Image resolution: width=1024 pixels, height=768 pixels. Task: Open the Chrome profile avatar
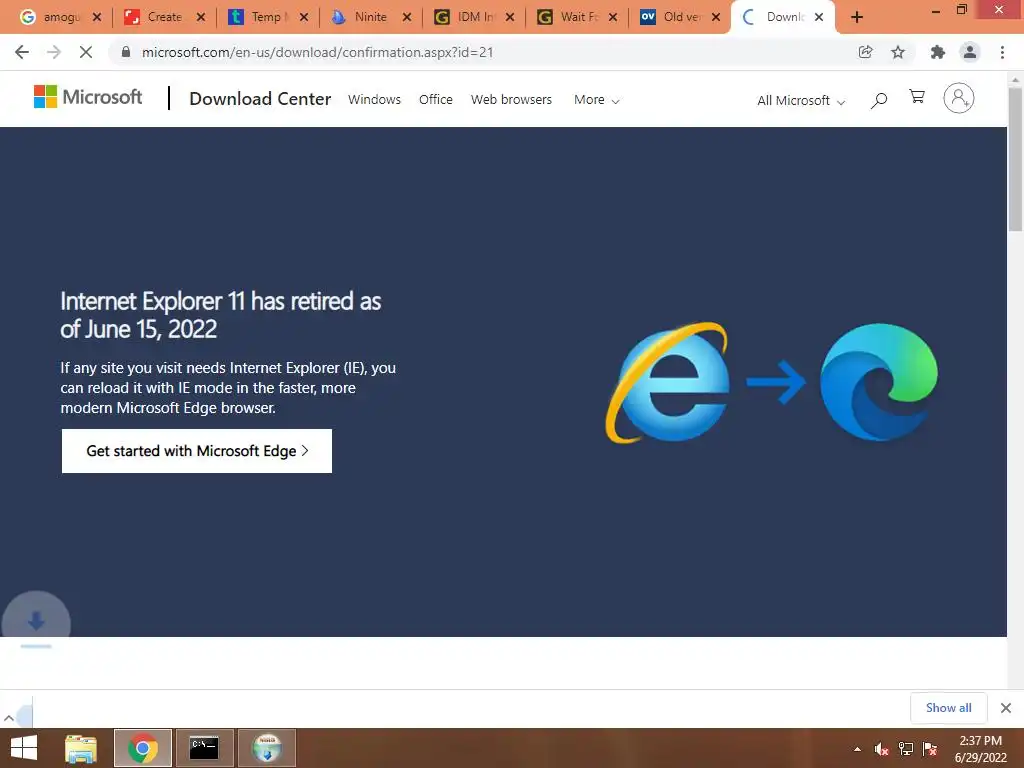click(x=970, y=52)
